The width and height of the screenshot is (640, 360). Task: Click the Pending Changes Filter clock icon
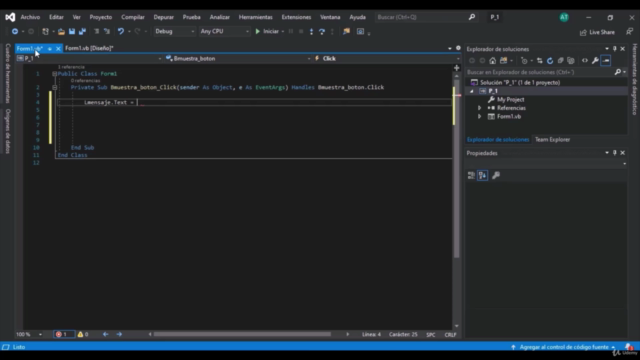pyautogui.click(x=524, y=60)
